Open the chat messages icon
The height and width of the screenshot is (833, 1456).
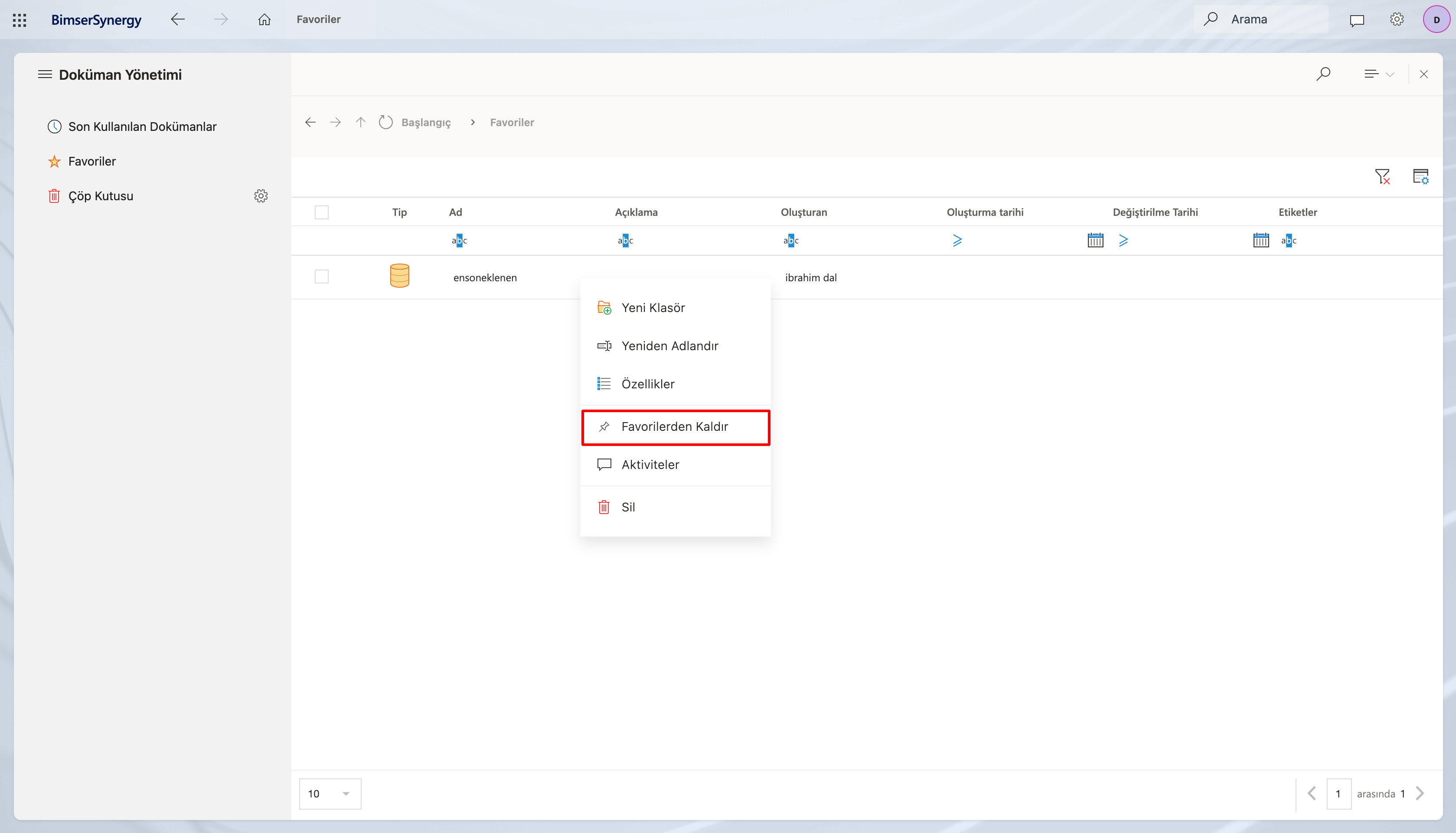(1357, 20)
